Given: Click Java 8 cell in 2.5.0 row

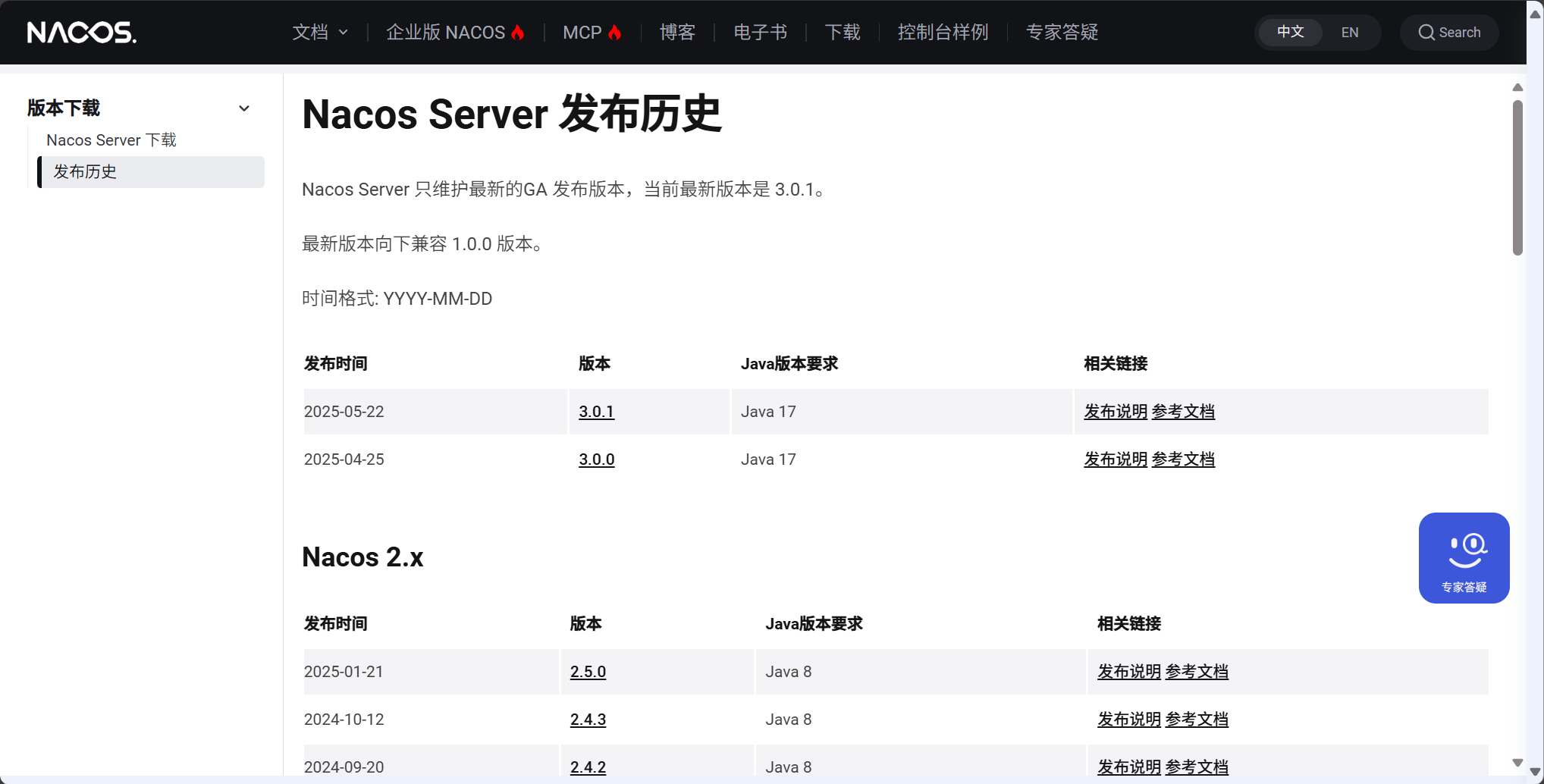Looking at the screenshot, I should [921, 672].
